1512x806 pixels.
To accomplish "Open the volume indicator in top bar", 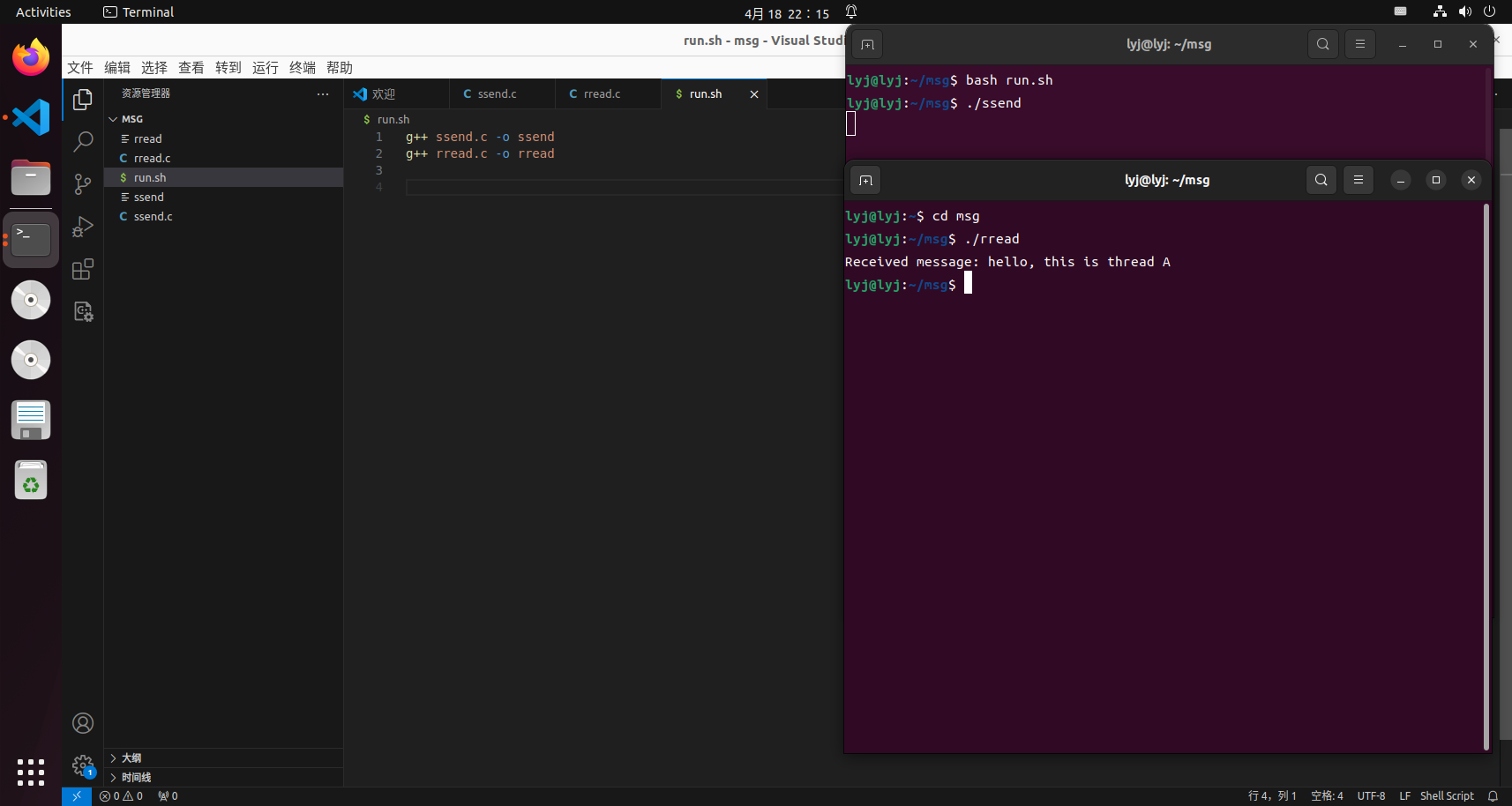I will tap(1465, 11).
